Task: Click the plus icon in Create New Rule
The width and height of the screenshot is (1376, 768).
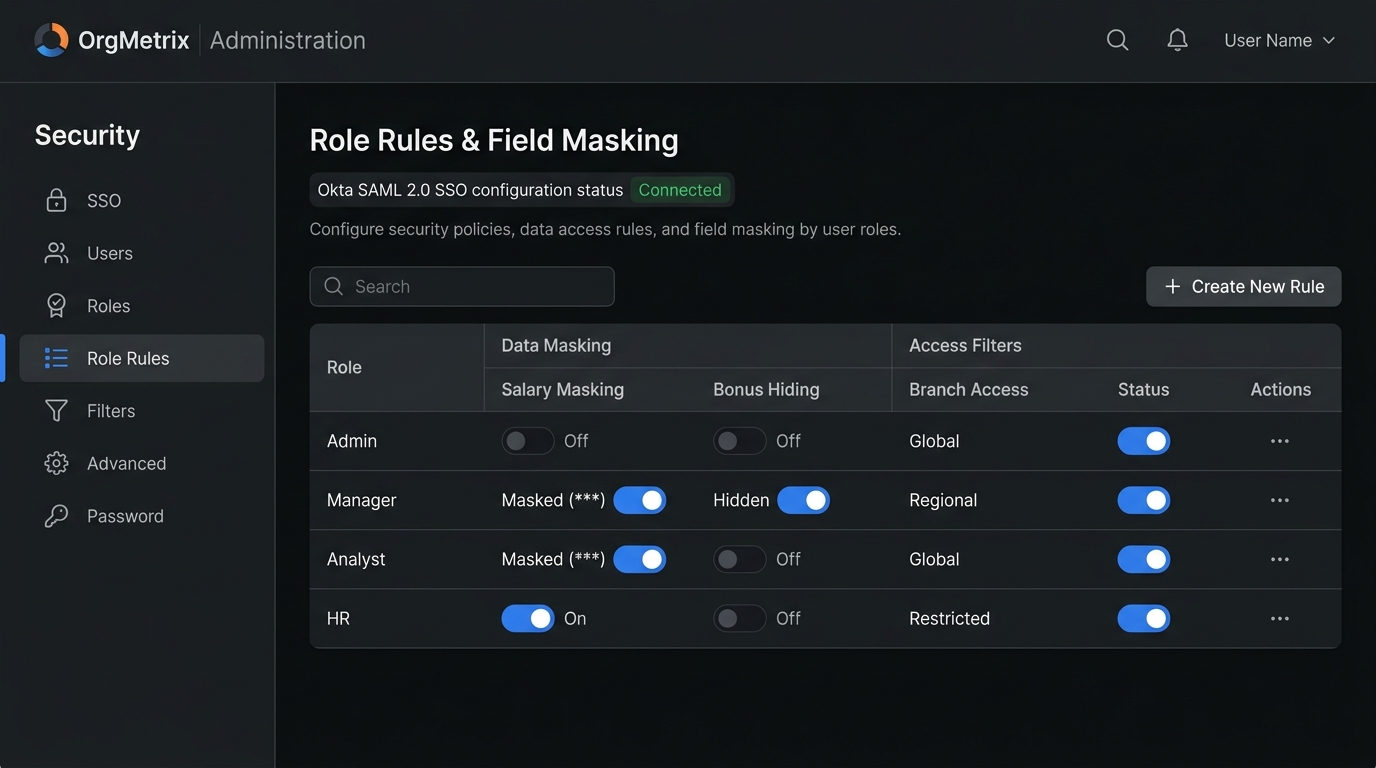Action: (1173, 286)
